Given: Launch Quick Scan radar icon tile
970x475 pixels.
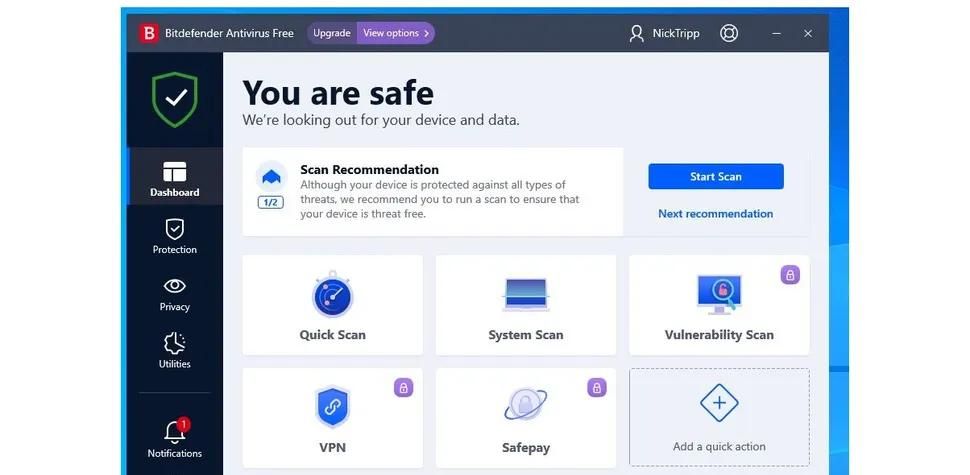Looking at the screenshot, I should point(332,294).
